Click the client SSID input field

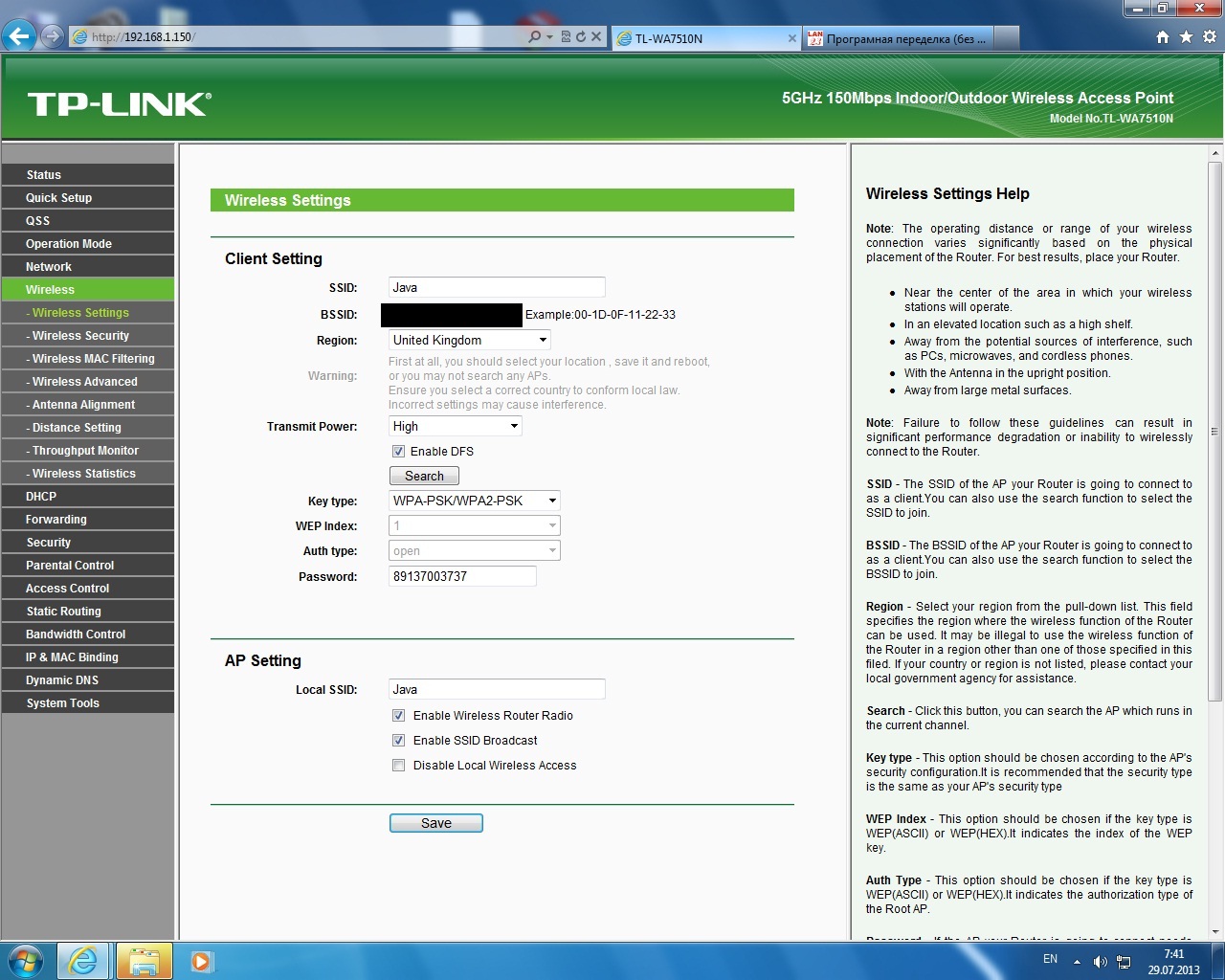point(497,287)
